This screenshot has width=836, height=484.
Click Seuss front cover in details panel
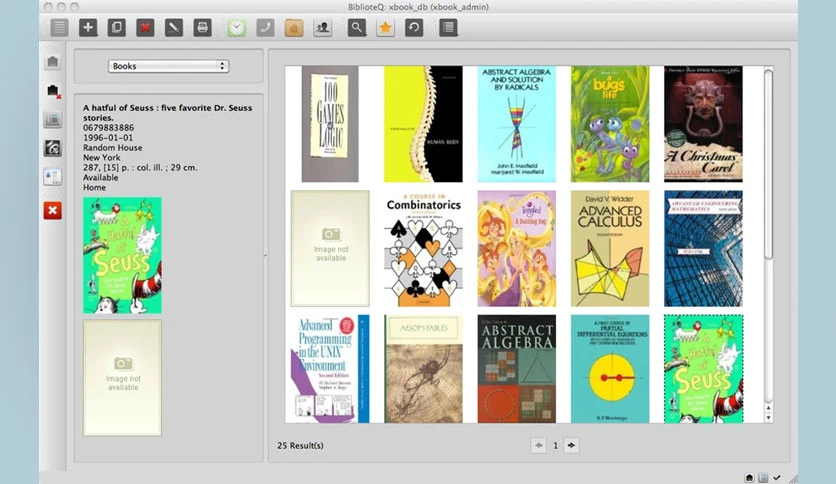tap(122, 255)
